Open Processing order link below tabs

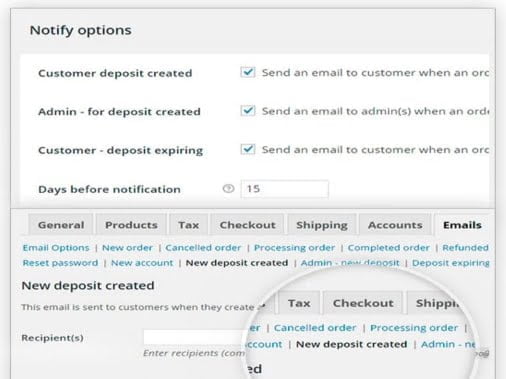tap(294, 248)
